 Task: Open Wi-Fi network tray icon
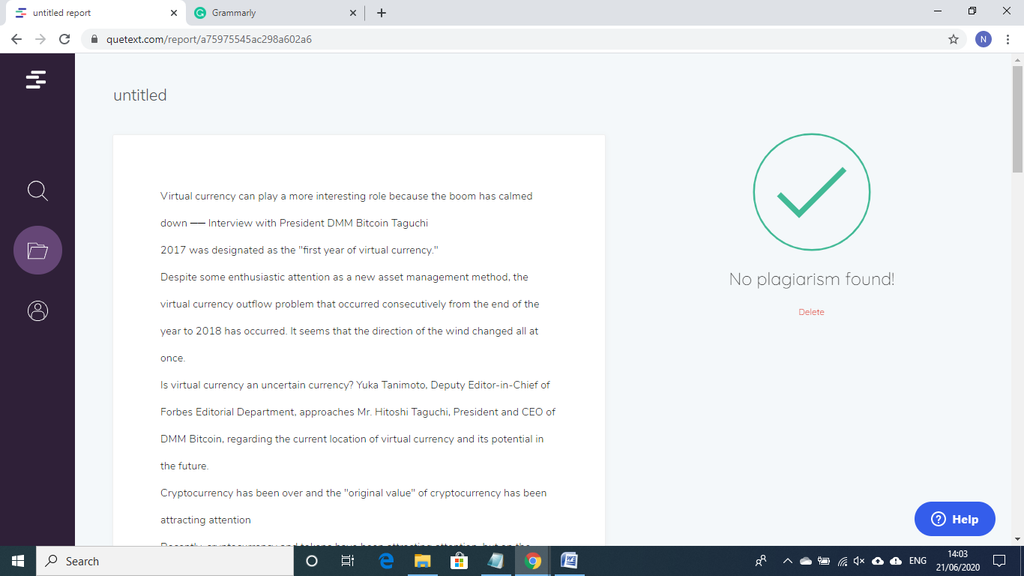point(842,561)
